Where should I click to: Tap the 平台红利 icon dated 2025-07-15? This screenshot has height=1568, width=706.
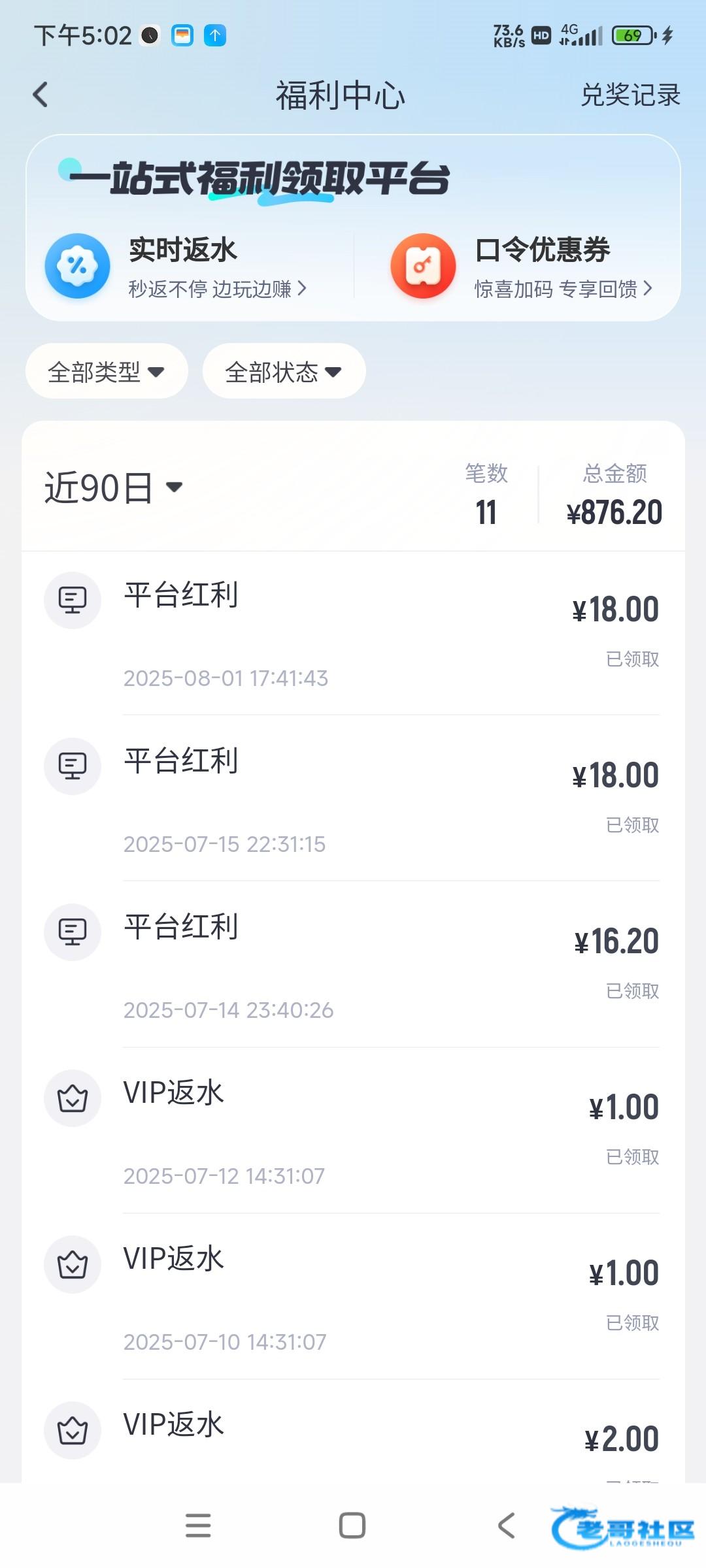(73, 766)
